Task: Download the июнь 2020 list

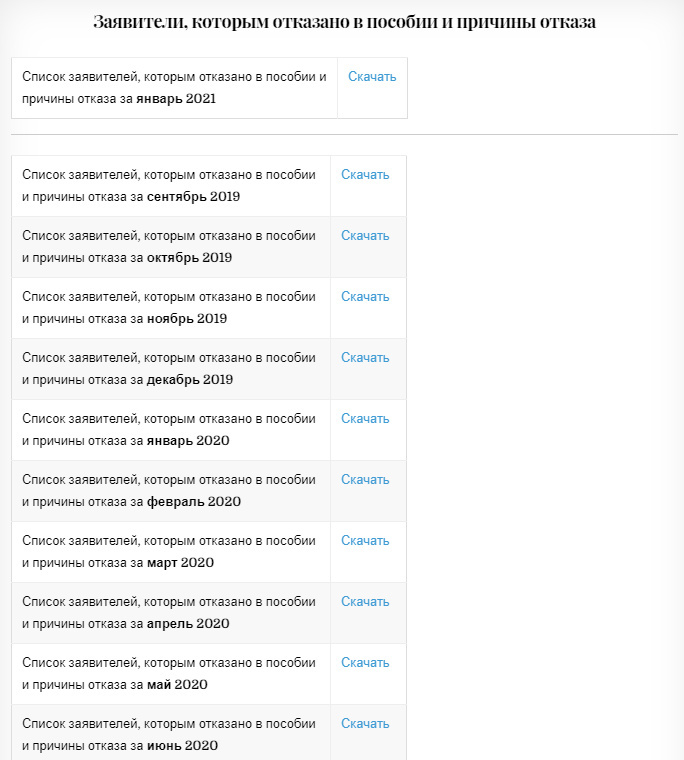Action: [365, 724]
